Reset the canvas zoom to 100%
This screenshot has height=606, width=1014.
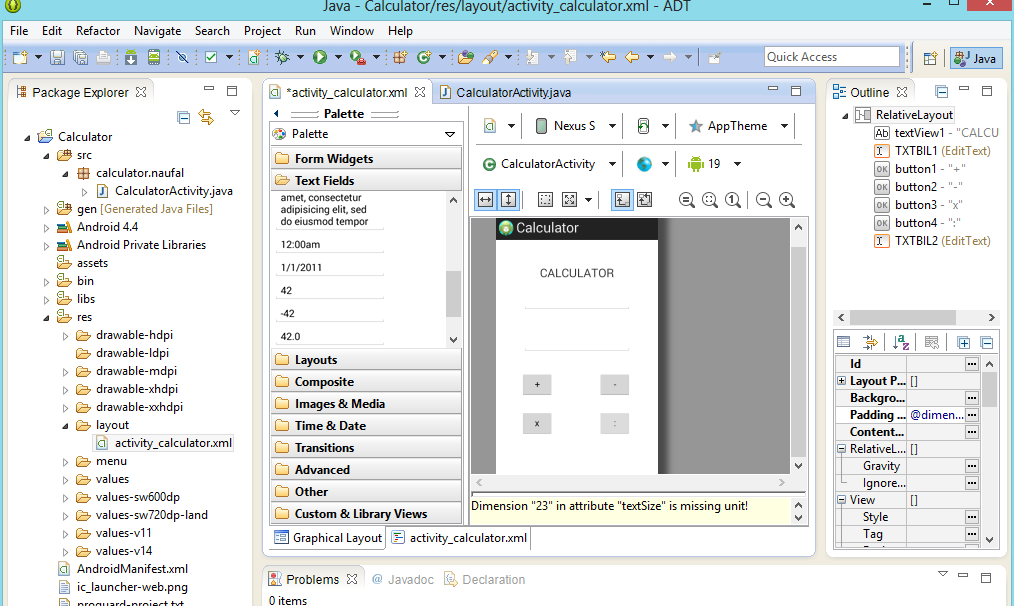point(734,199)
